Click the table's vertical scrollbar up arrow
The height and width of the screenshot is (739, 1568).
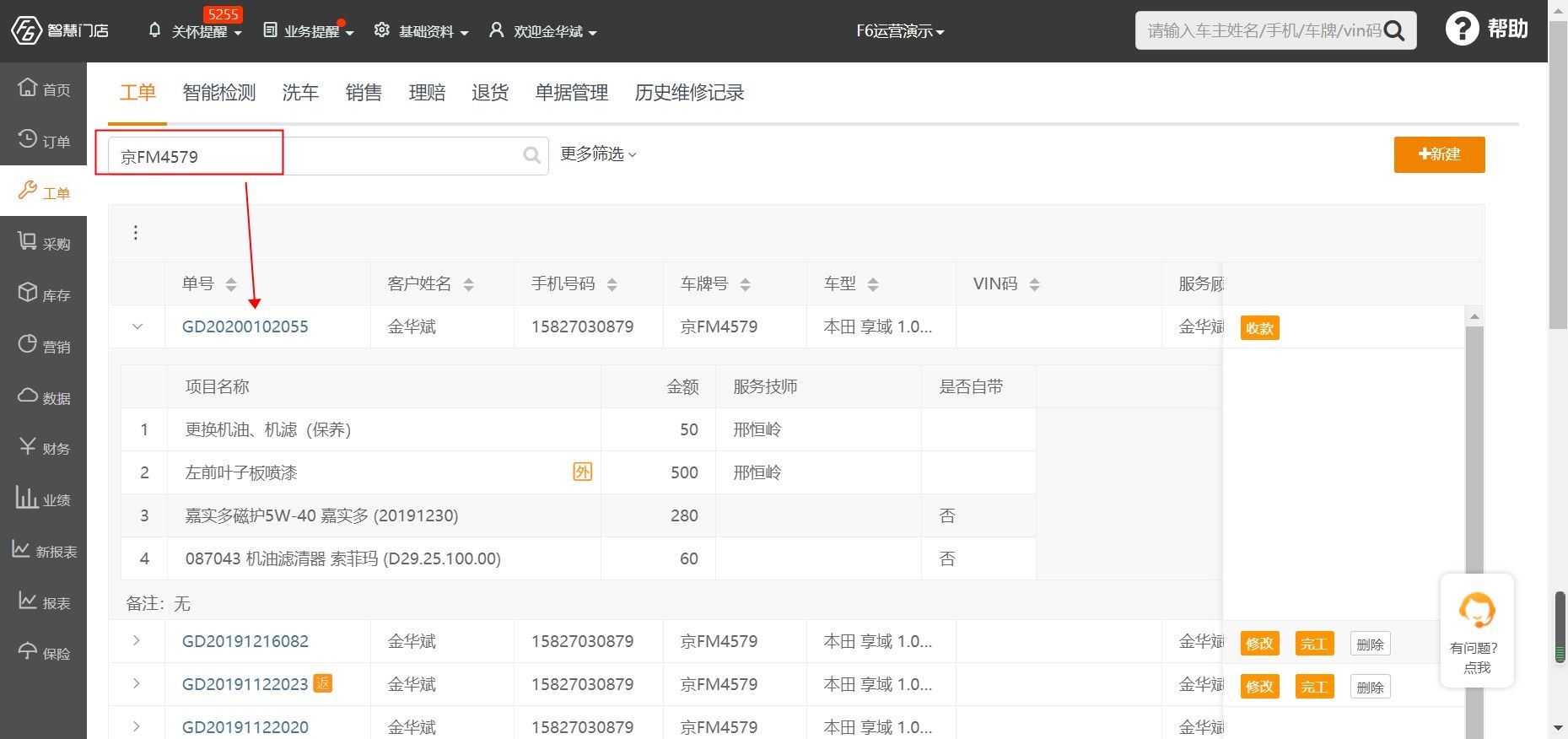(x=1474, y=316)
